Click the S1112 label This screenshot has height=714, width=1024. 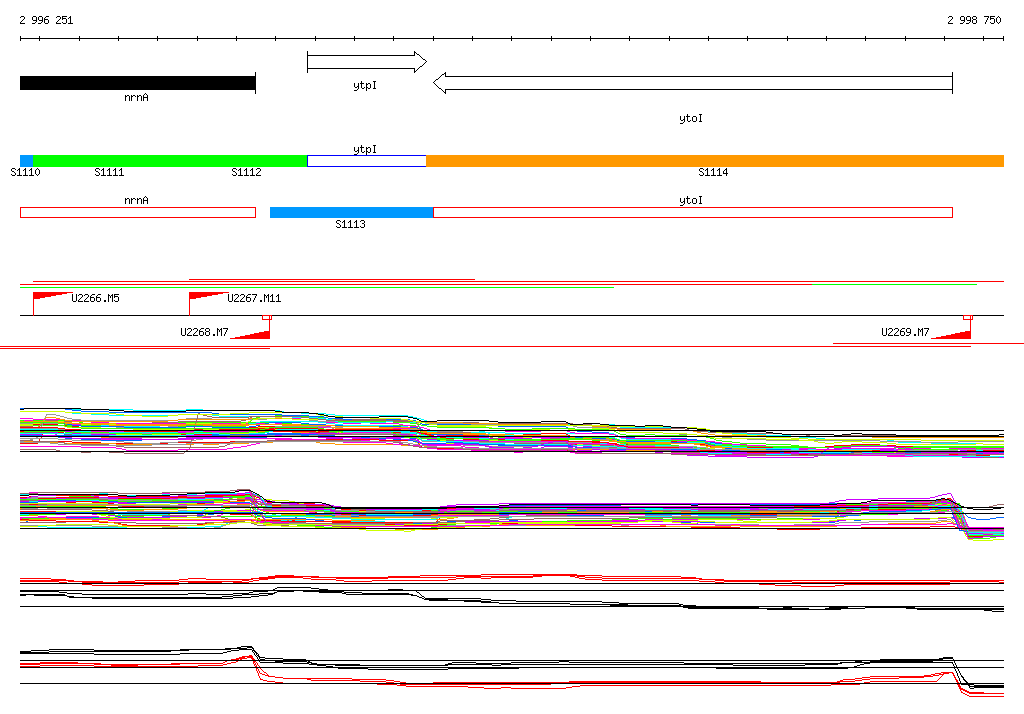[246, 172]
